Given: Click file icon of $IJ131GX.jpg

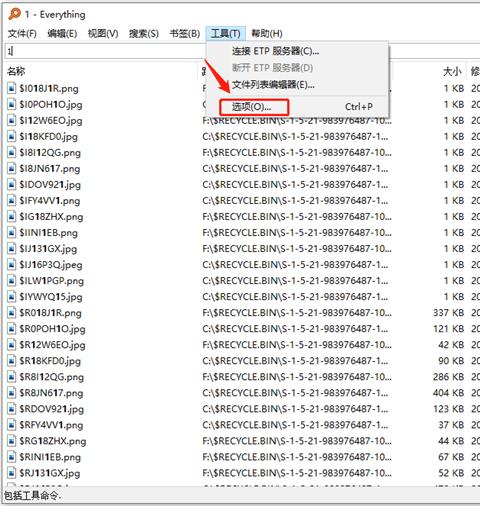Looking at the screenshot, I should tap(12, 248).
